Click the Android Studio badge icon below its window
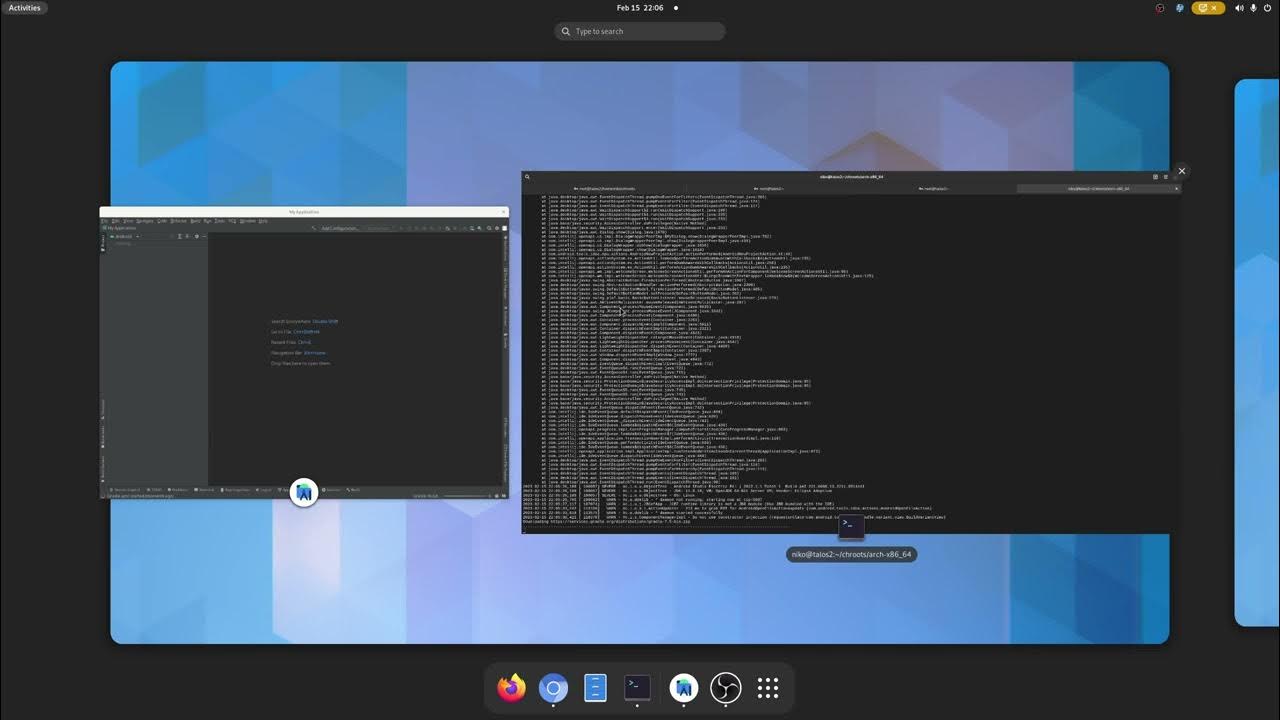This screenshot has height=720, width=1280. pyautogui.click(x=304, y=492)
